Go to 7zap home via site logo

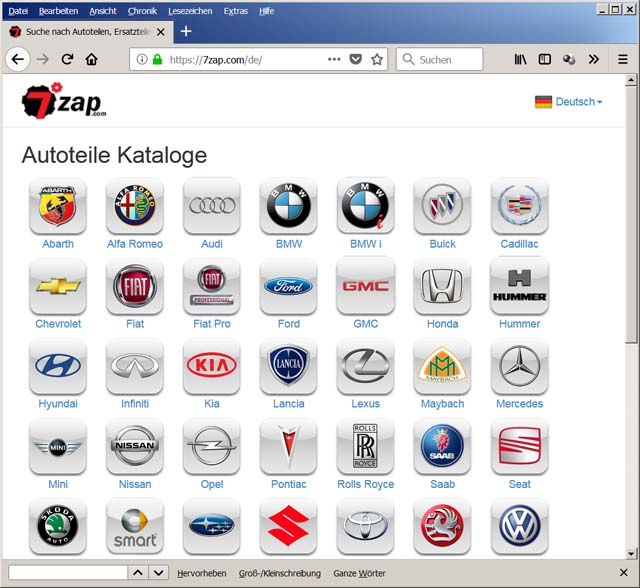click(x=63, y=100)
